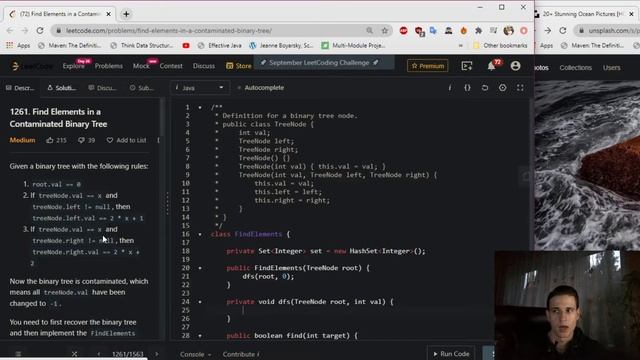
Task: Open the LeetCode notifications bell
Action: pyautogui.click(x=491, y=66)
